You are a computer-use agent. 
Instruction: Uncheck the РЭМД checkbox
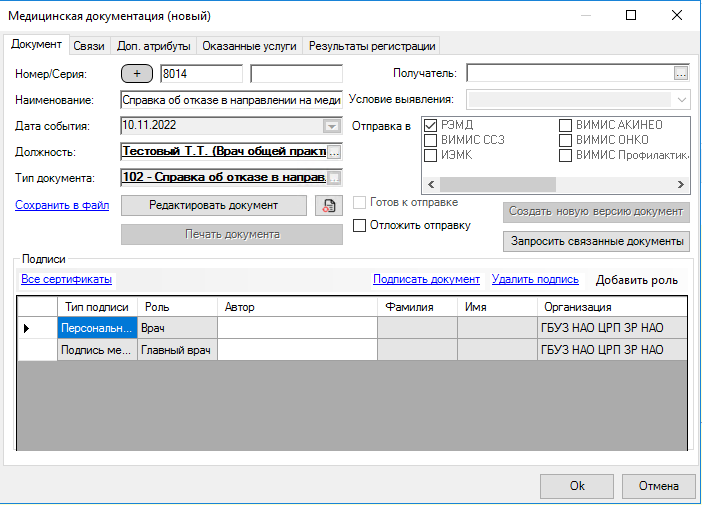[x=431, y=125]
